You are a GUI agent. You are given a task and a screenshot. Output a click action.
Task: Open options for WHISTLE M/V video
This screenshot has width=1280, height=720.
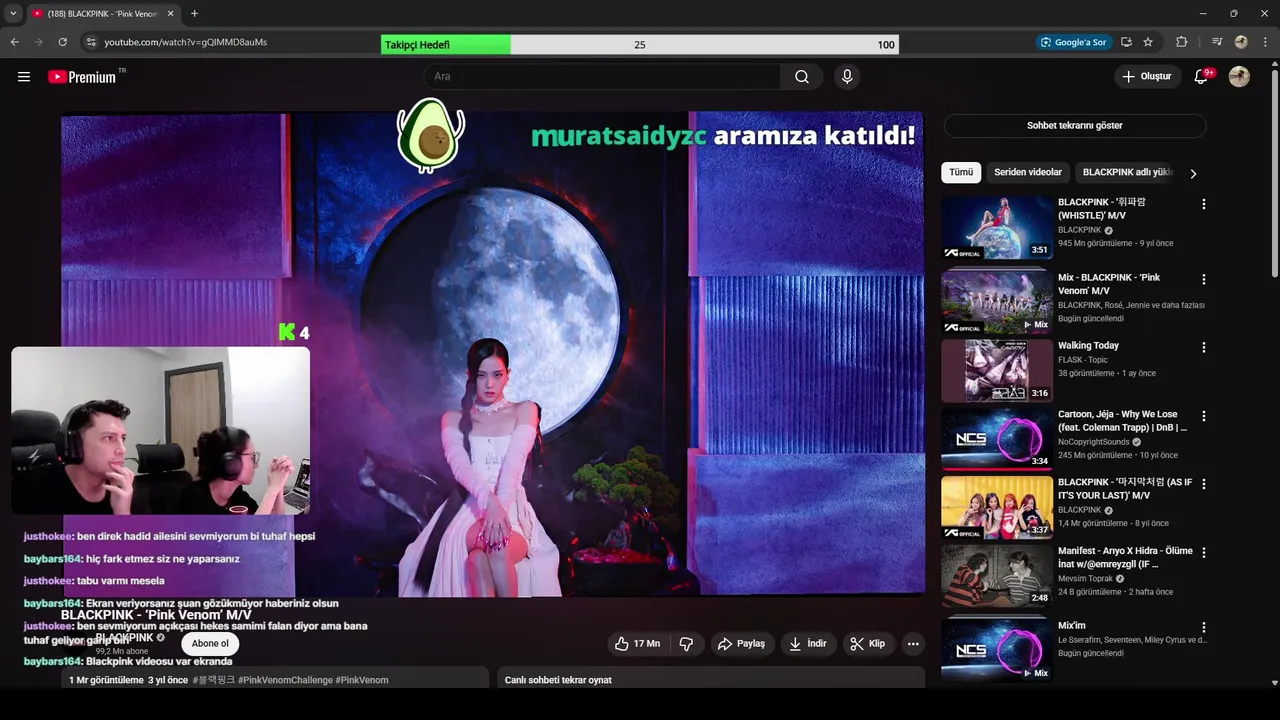pyautogui.click(x=1203, y=204)
